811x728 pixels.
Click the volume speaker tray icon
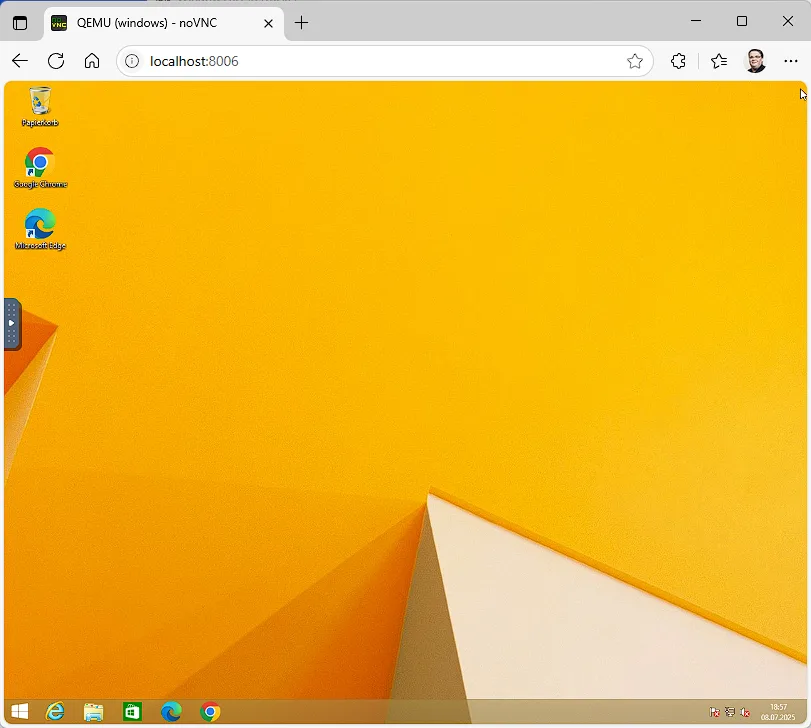pos(745,712)
